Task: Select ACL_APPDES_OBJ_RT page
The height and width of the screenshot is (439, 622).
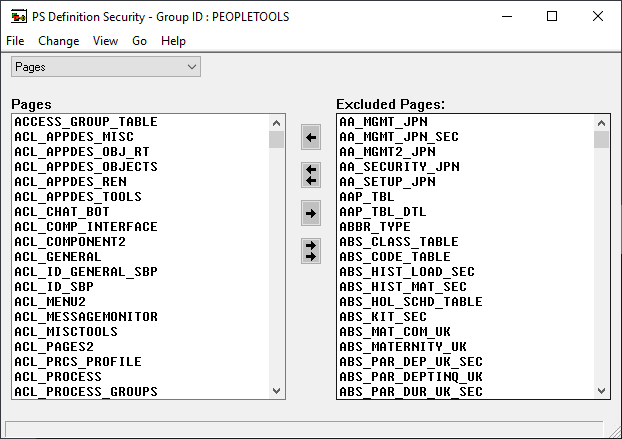Action: [x=141, y=152]
